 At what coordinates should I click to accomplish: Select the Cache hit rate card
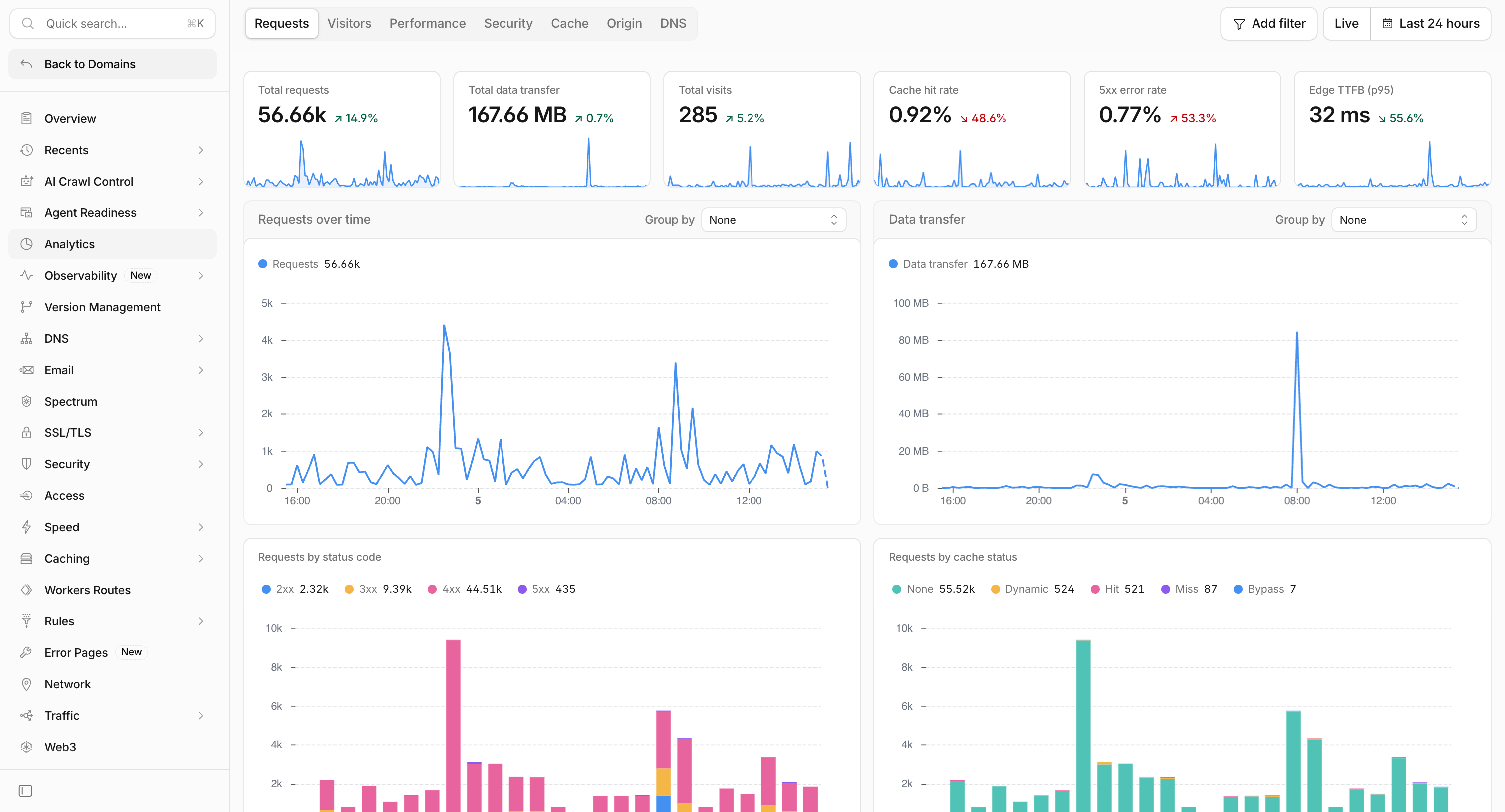pyautogui.click(x=972, y=129)
